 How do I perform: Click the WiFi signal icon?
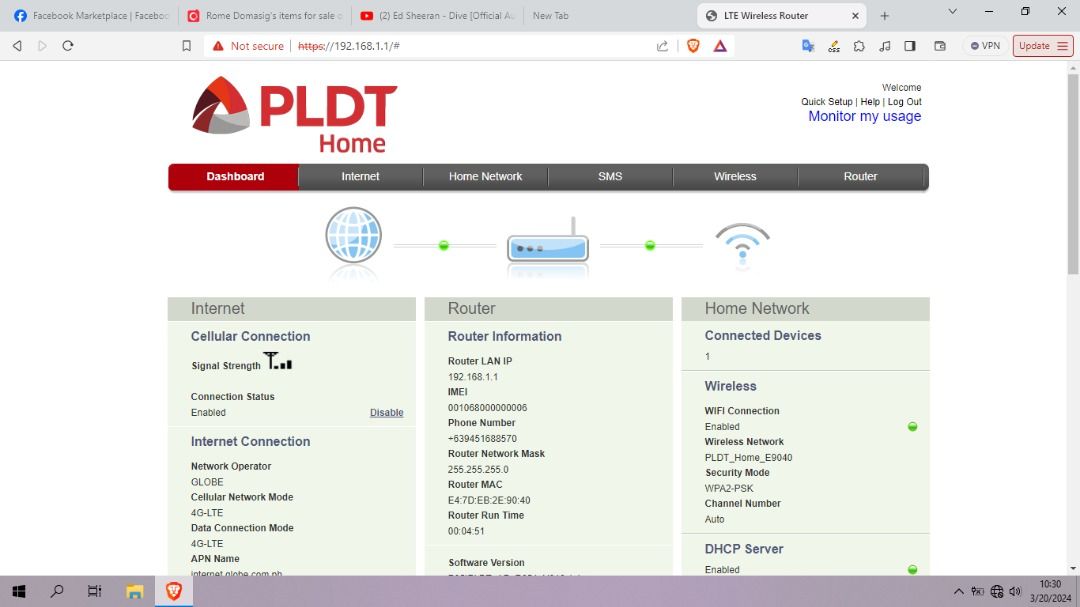[742, 243]
